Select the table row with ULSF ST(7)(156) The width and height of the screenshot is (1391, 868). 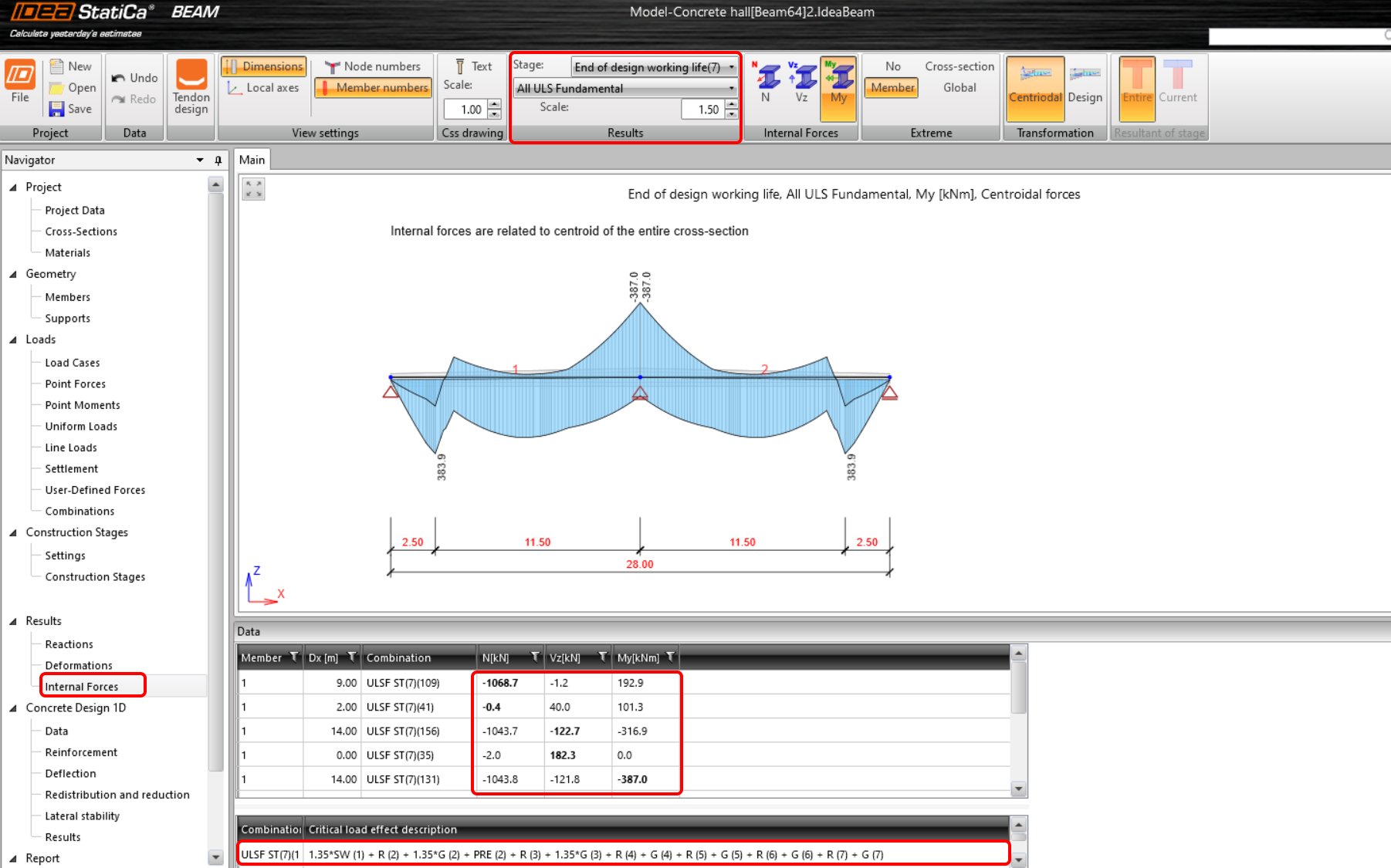pos(624,731)
